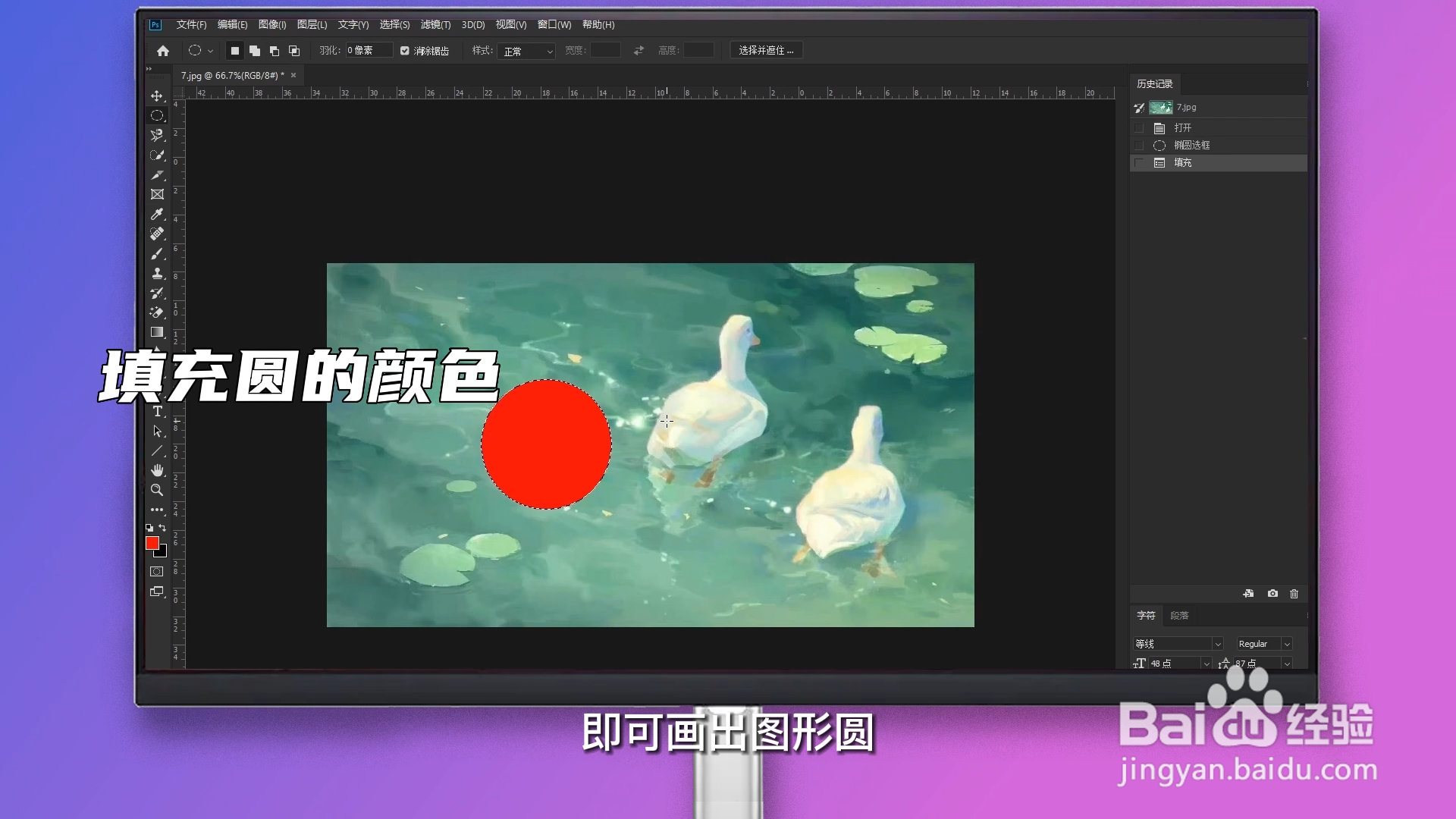Select the Elliptical Marquee tool in toolbox
The width and height of the screenshot is (1456, 819).
pyautogui.click(x=157, y=115)
